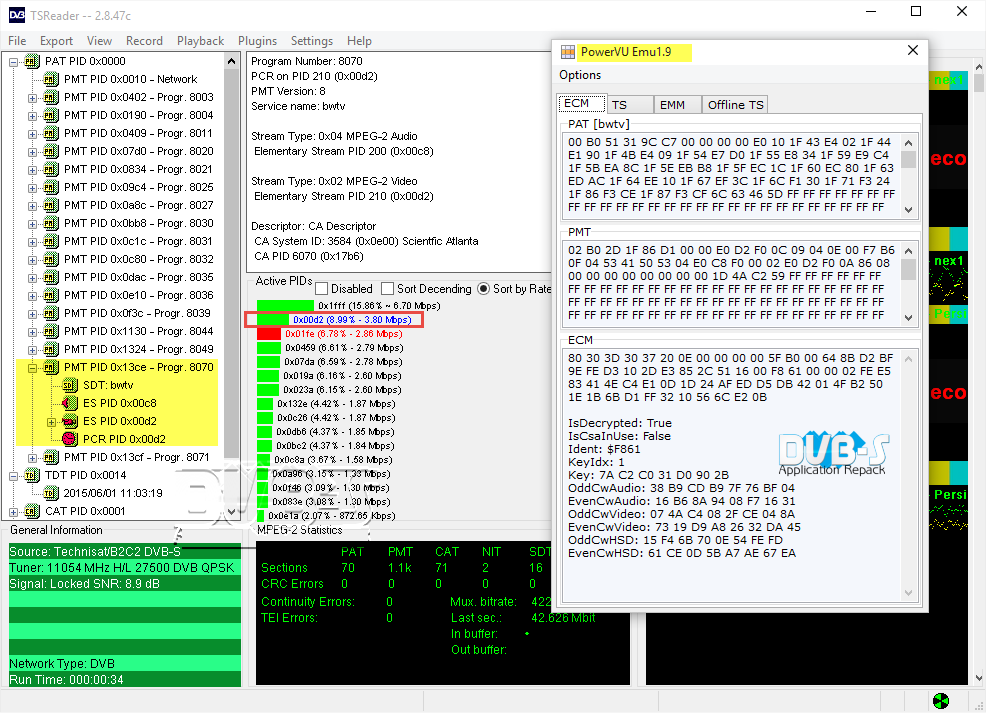This screenshot has height=713, width=986.
Task: Expand the PMT PID 0x0402 Progr. 8003 node
Action: (x=32, y=98)
